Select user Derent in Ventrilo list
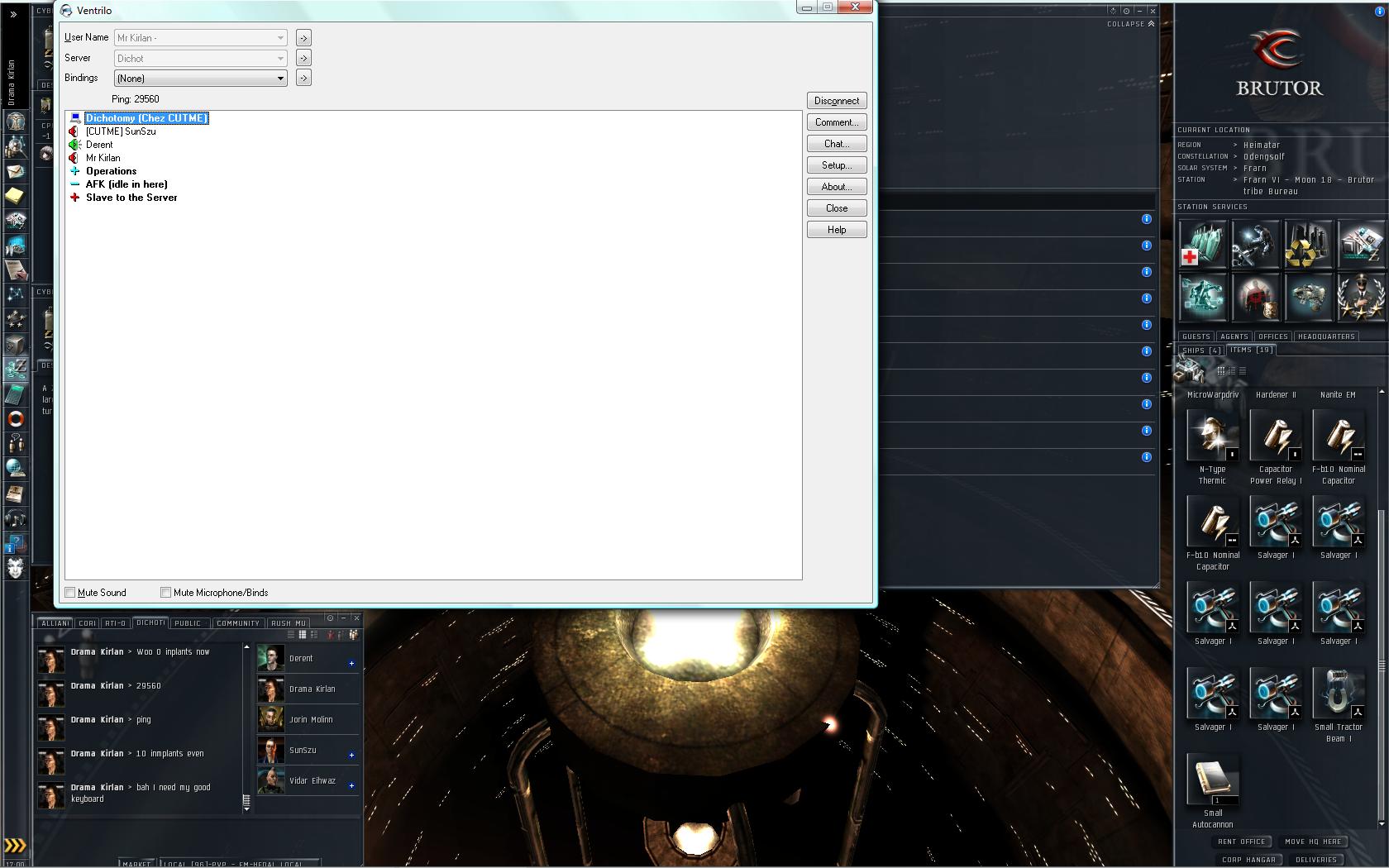 99,145
